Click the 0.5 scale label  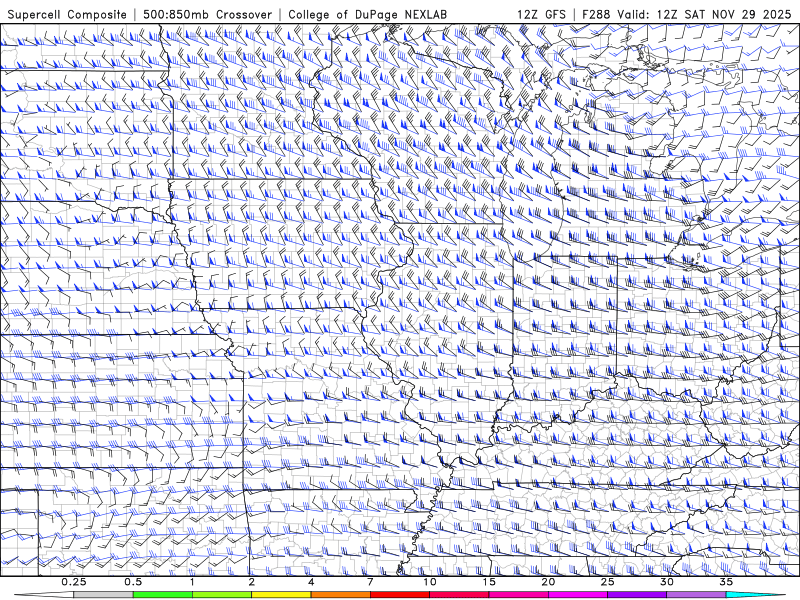(x=133, y=582)
